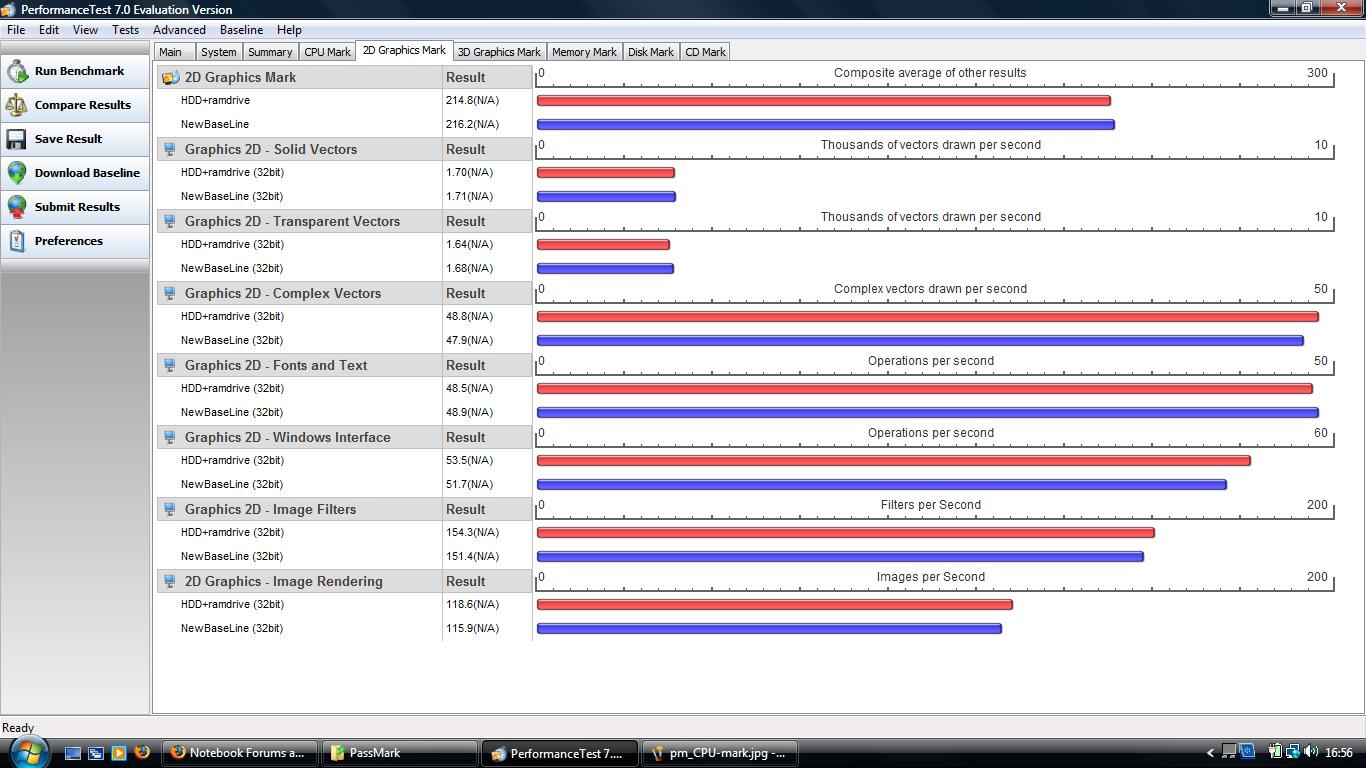Switch to Notebook Forums taskbar window
Image resolution: width=1366 pixels, height=768 pixels.
[239, 753]
